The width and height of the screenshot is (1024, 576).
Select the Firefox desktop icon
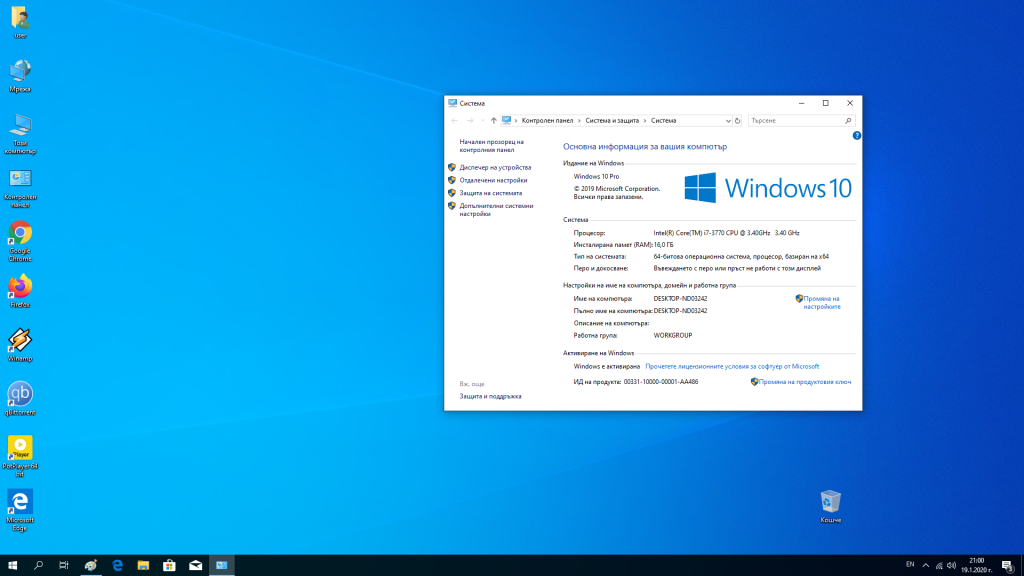tap(20, 287)
